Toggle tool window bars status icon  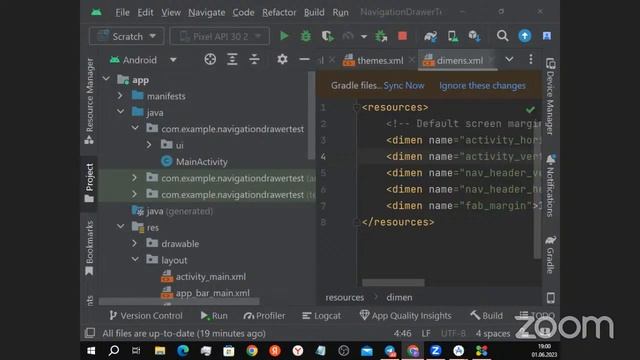click(90, 333)
